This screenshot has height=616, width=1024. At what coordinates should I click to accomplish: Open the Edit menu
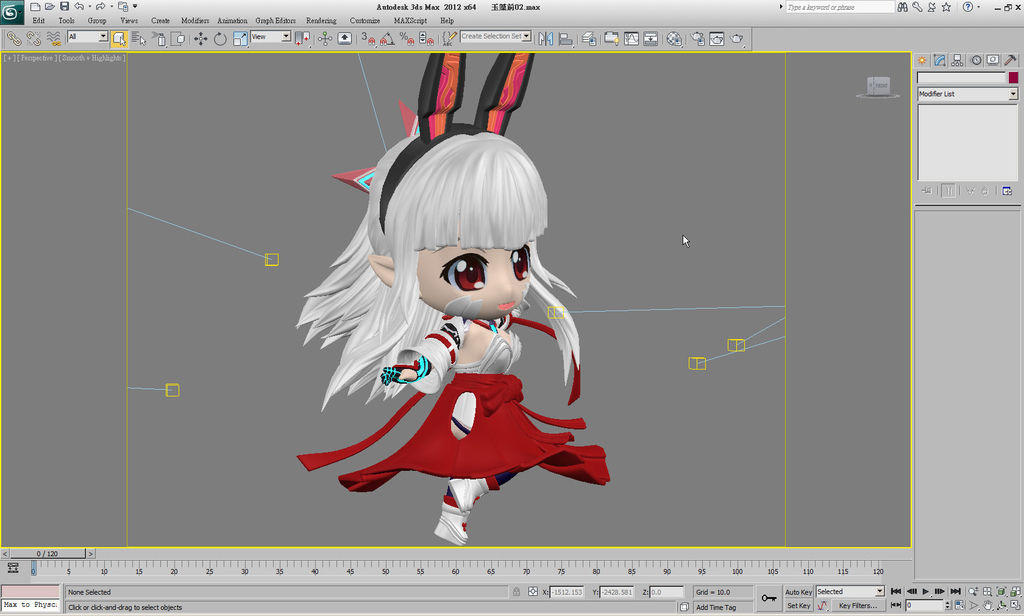tap(39, 20)
